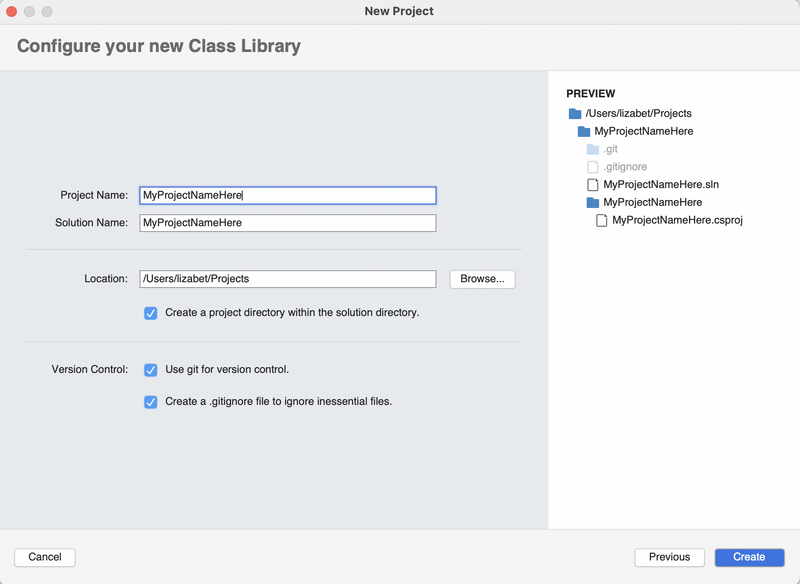Viewport: 800px width, 584px height.
Task: Click into the Solution Name field
Action: pyautogui.click(x=288, y=223)
